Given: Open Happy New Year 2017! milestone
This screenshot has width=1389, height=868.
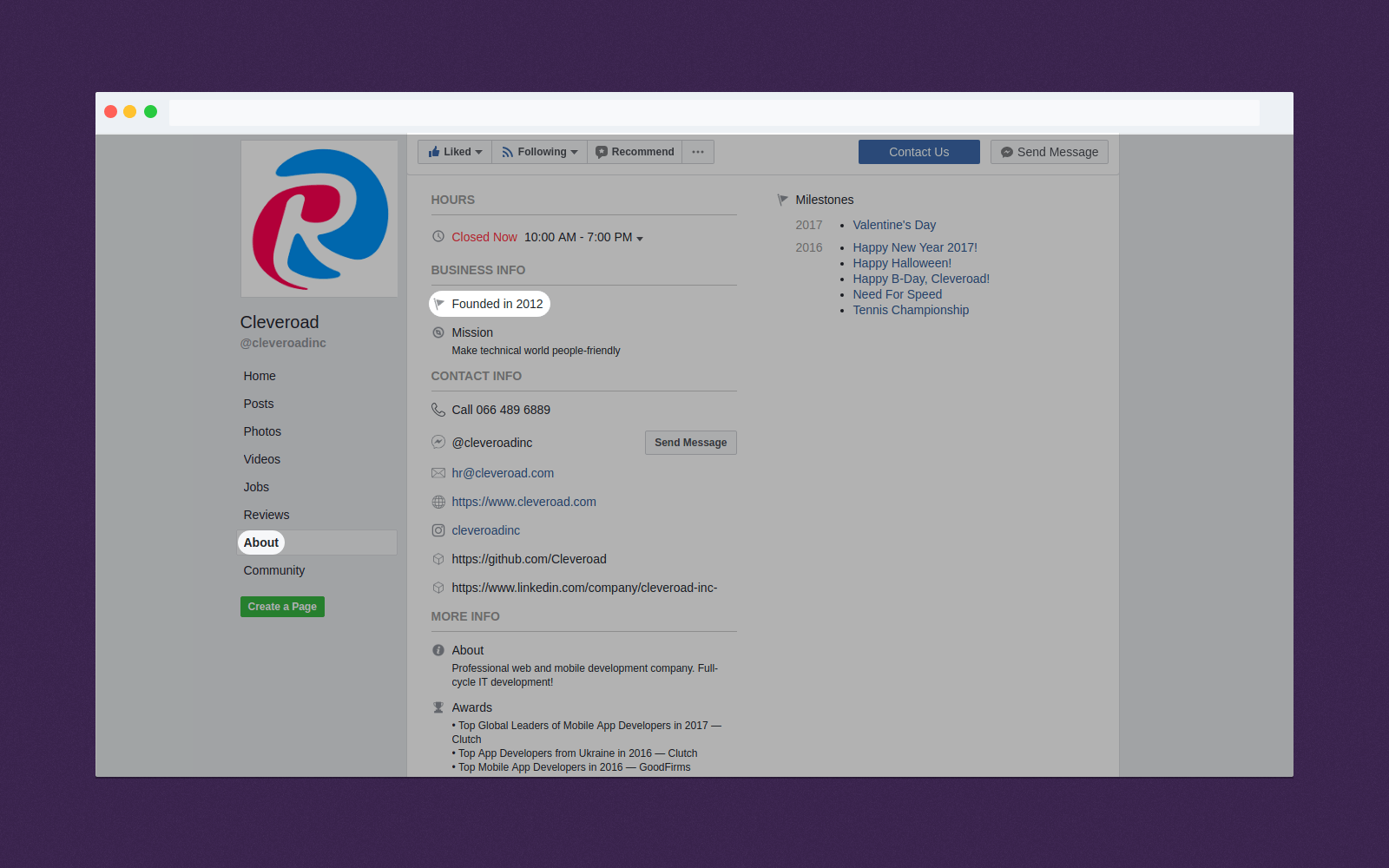Looking at the screenshot, I should (x=915, y=247).
